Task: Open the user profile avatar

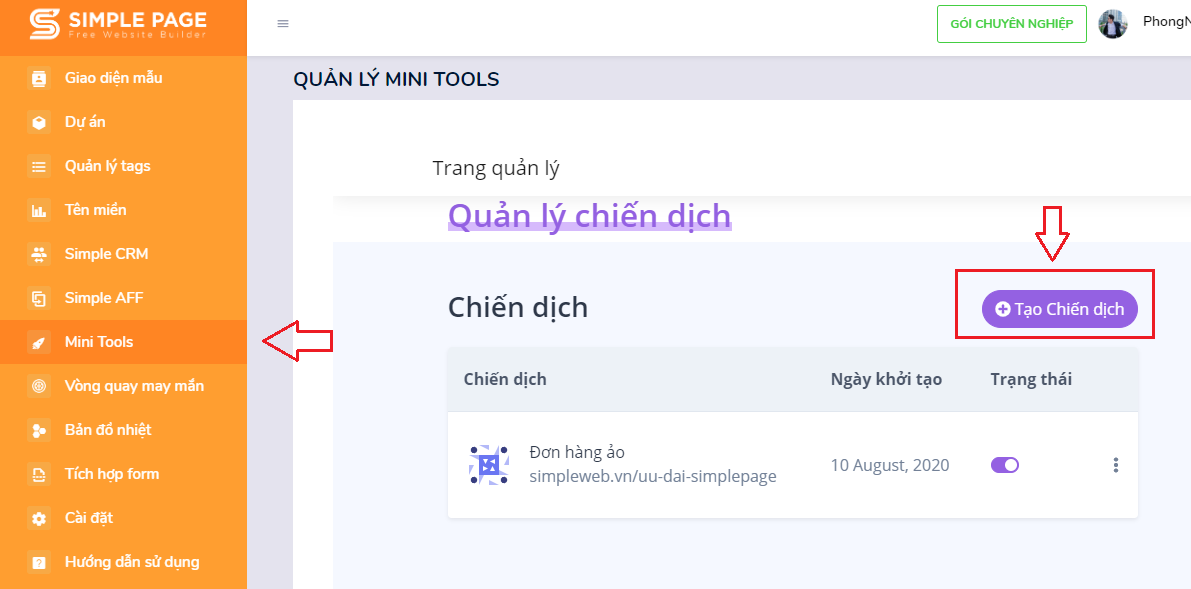Action: 1113,24
